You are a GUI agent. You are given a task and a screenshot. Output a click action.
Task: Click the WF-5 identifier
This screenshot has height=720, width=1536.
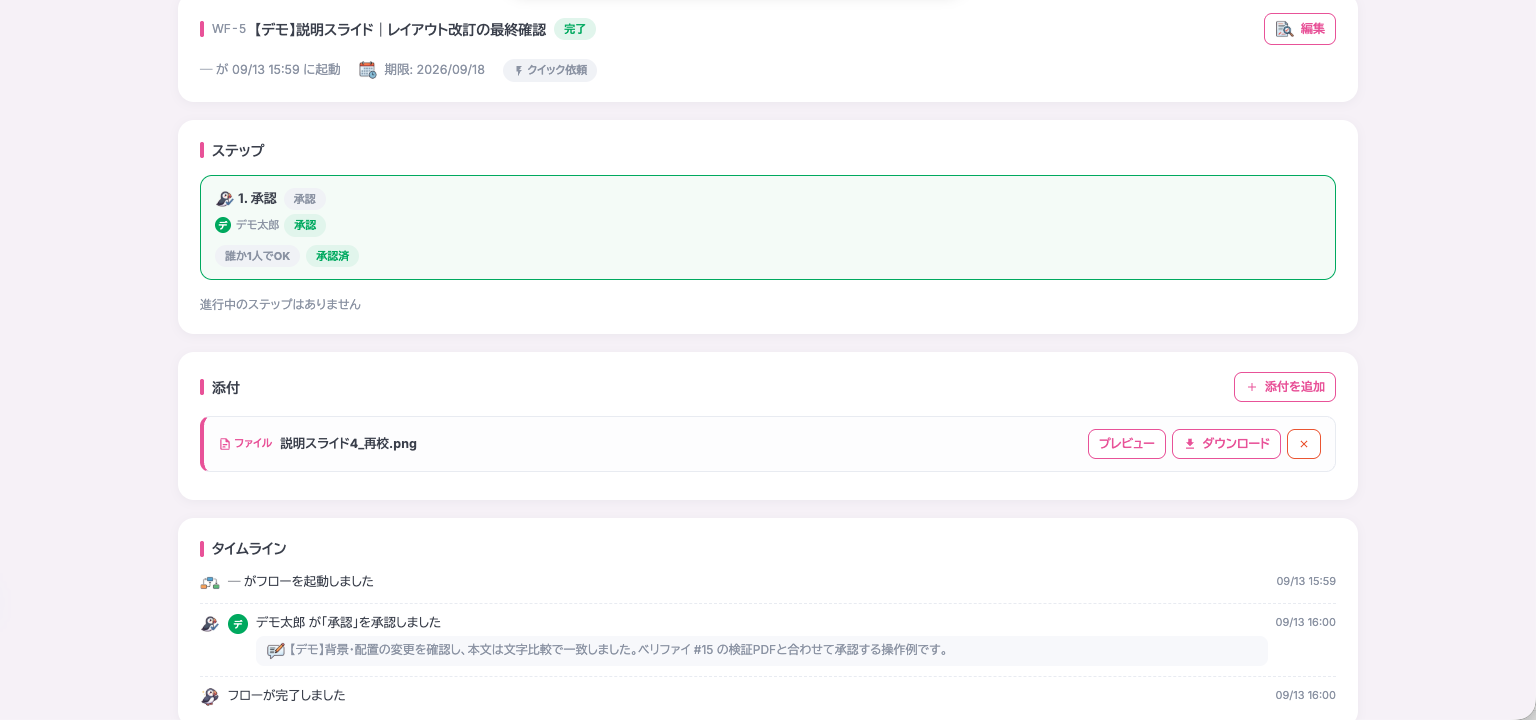point(229,29)
